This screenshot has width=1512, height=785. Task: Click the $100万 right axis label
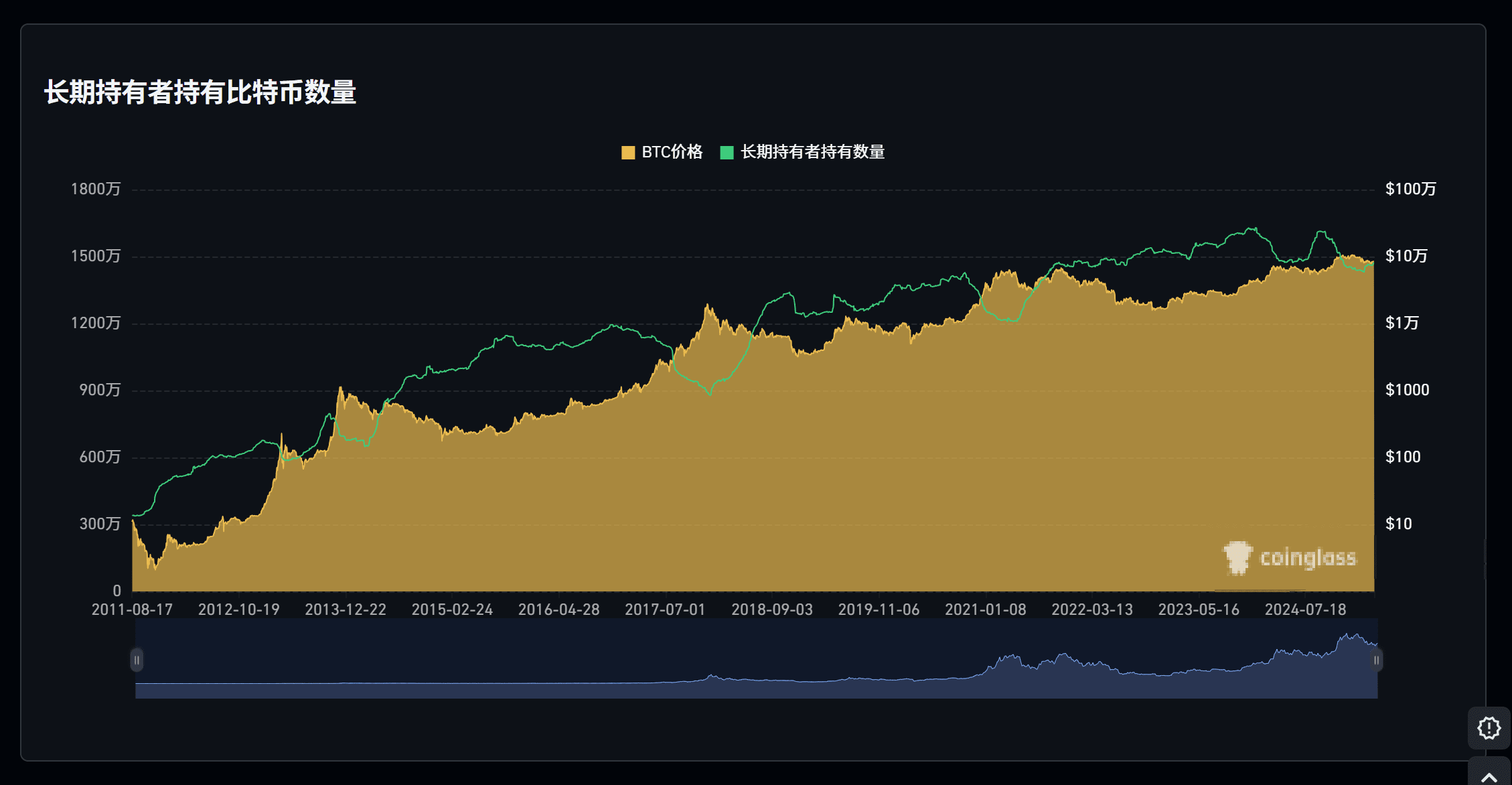pos(1410,189)
